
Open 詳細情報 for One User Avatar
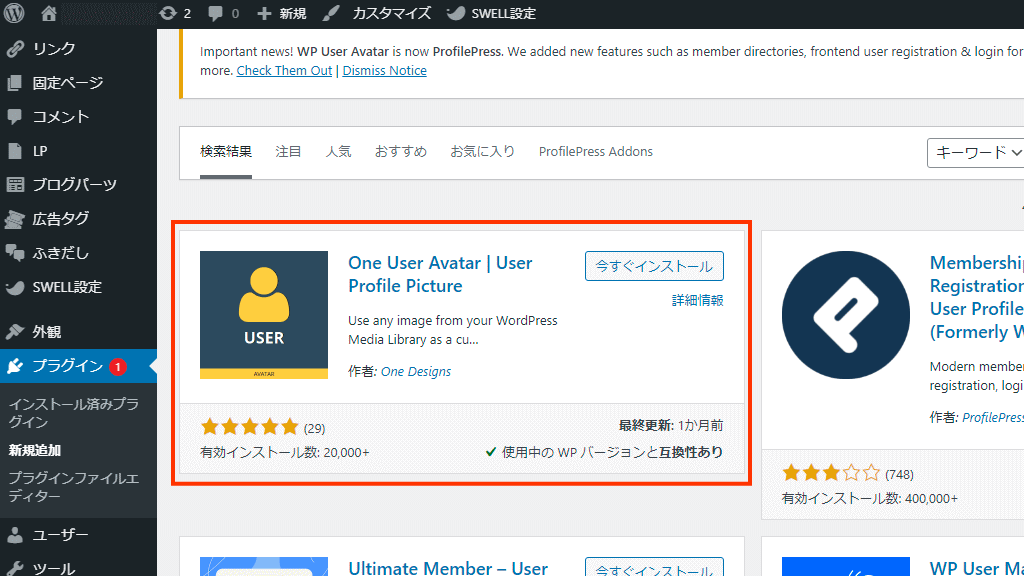tap(697, 300)
